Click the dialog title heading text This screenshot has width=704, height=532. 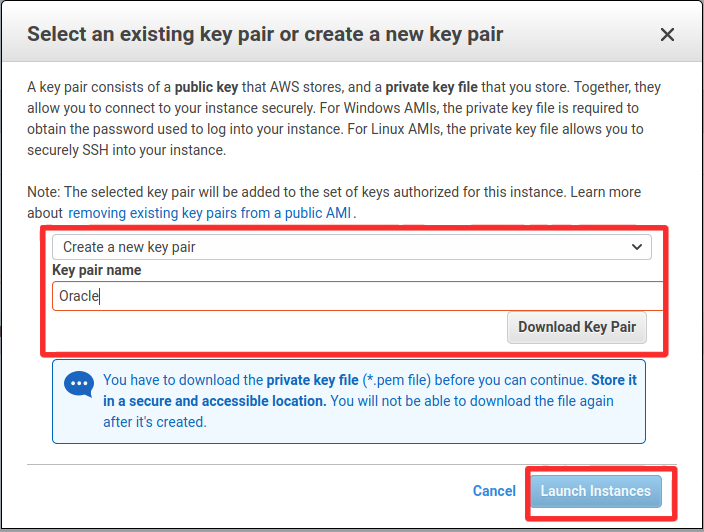click(x=265, y=35)
